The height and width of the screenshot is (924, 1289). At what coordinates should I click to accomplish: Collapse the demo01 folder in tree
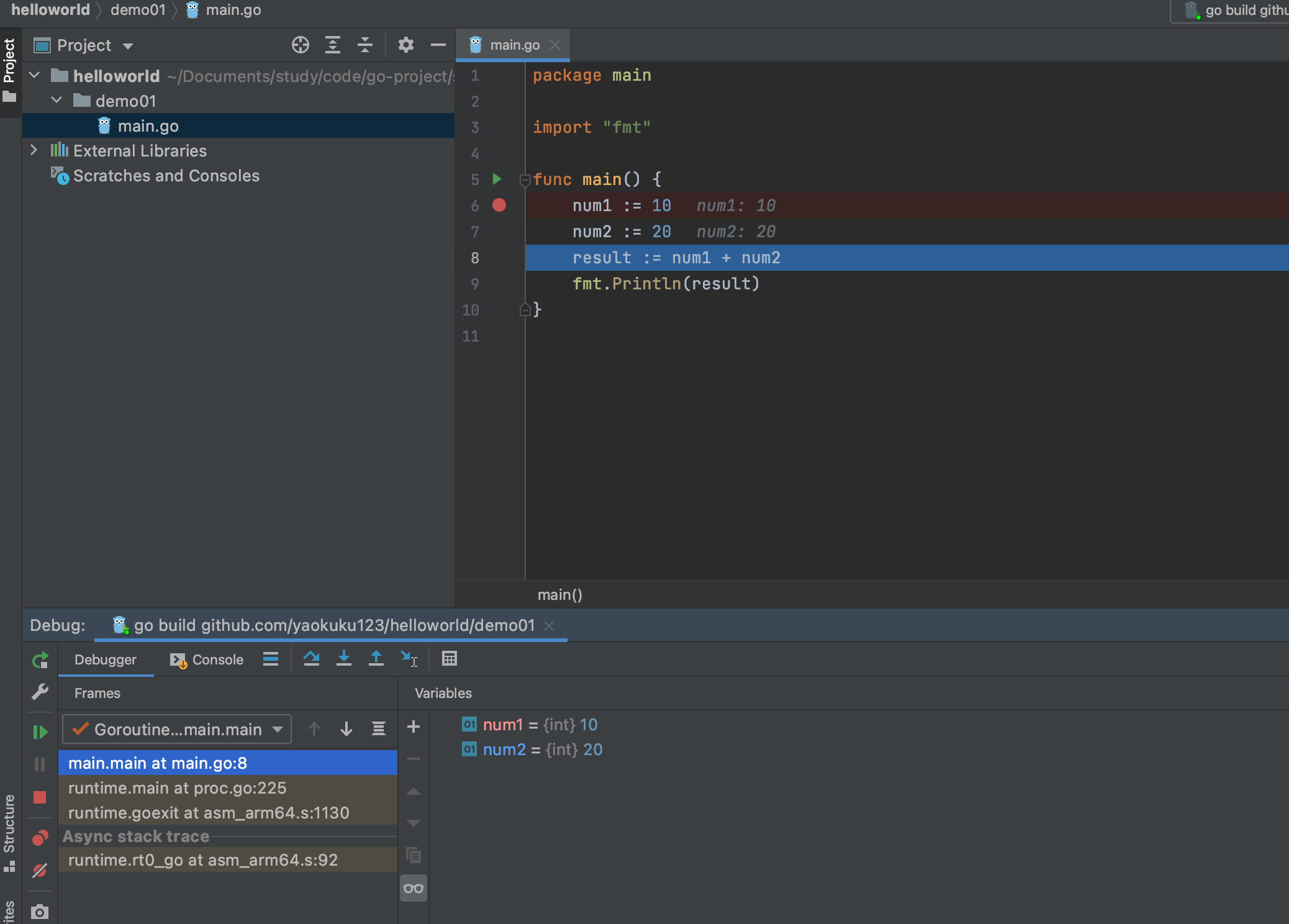pos(57,101)
